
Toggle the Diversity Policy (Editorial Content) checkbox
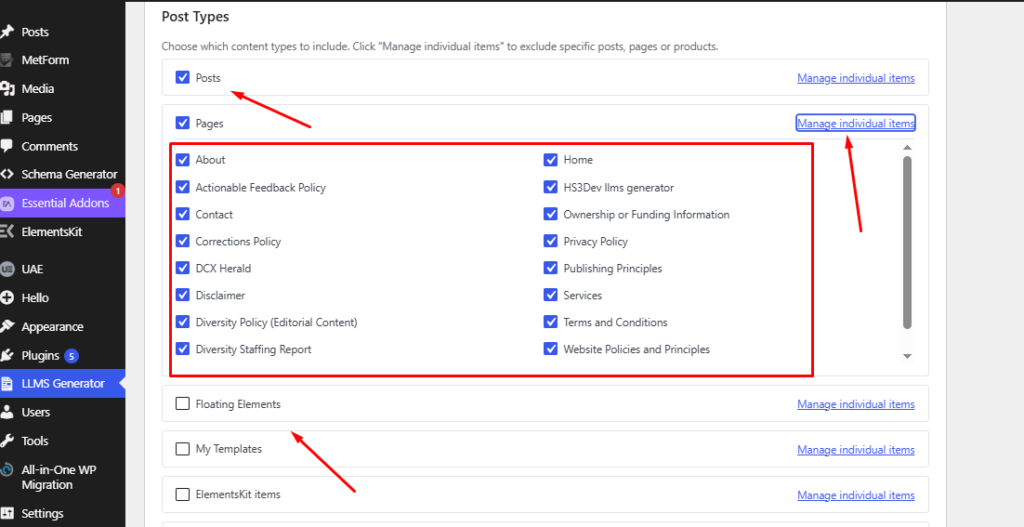pos(182,322)
